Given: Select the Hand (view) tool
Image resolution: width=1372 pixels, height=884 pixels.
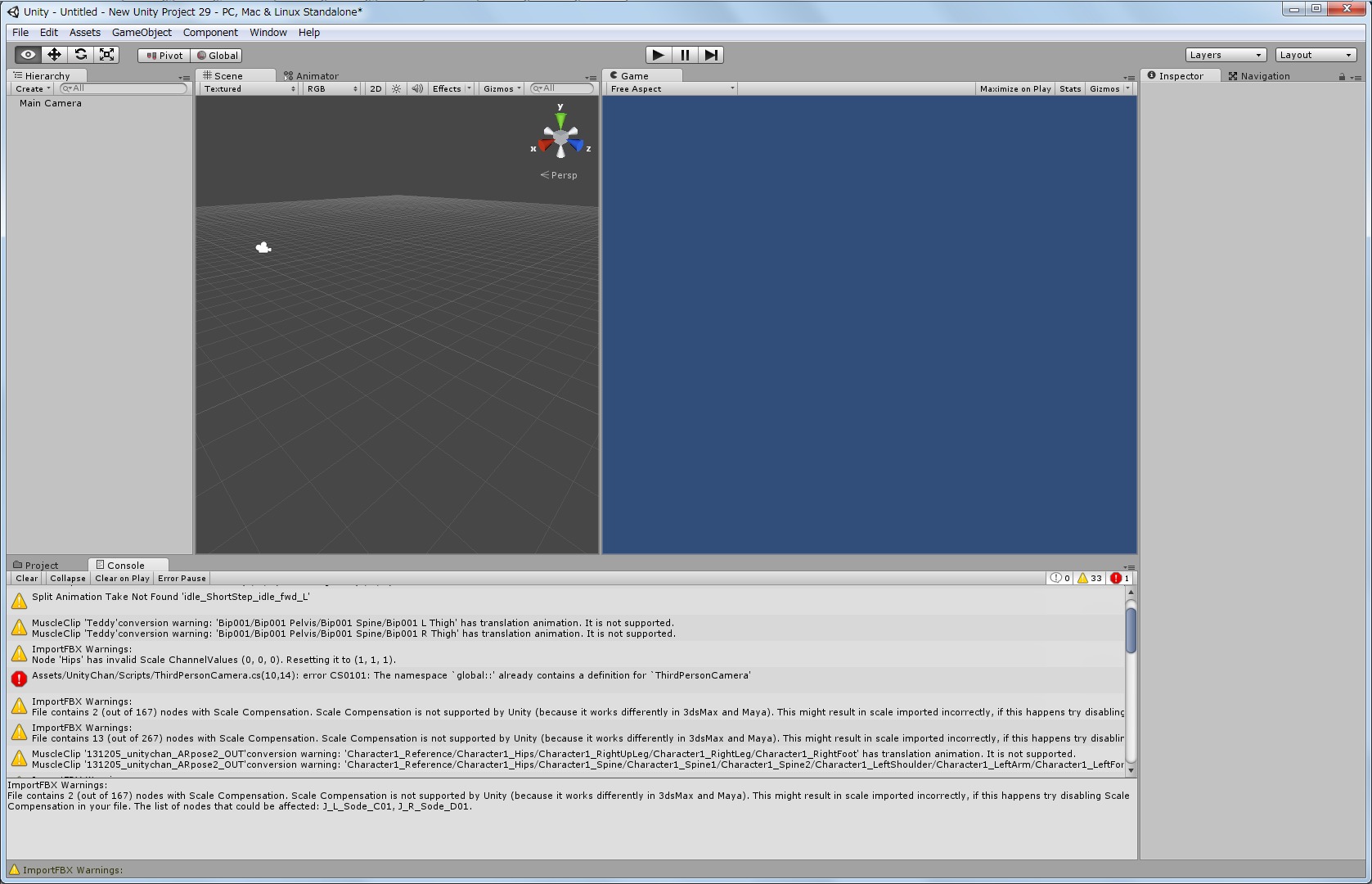Looking at the screenshot, I should (28, 55).
